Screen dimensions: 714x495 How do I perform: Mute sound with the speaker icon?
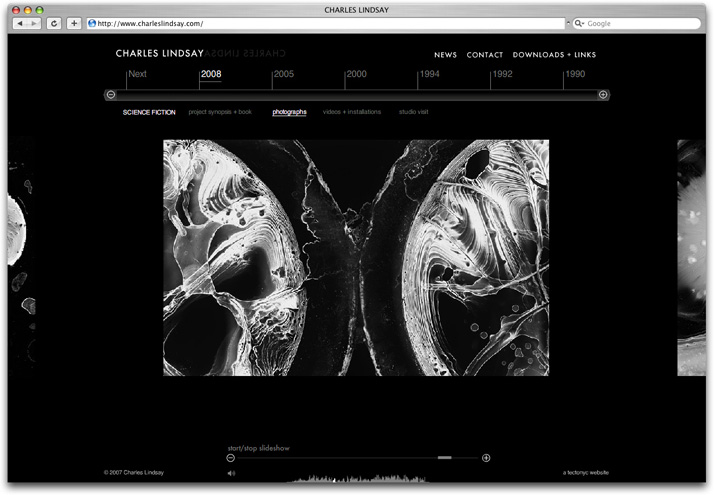[232, 473]
